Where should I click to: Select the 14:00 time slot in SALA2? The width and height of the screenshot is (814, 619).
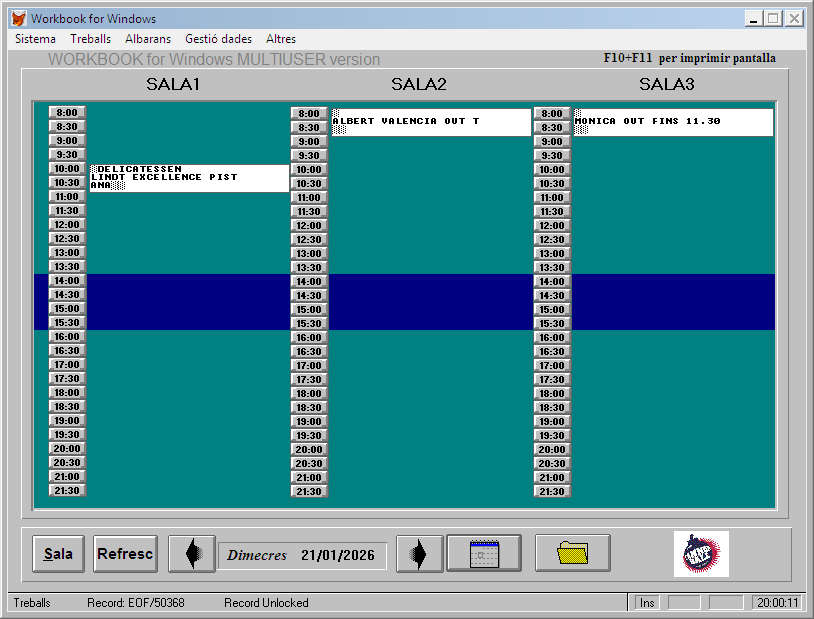[309, 282]
